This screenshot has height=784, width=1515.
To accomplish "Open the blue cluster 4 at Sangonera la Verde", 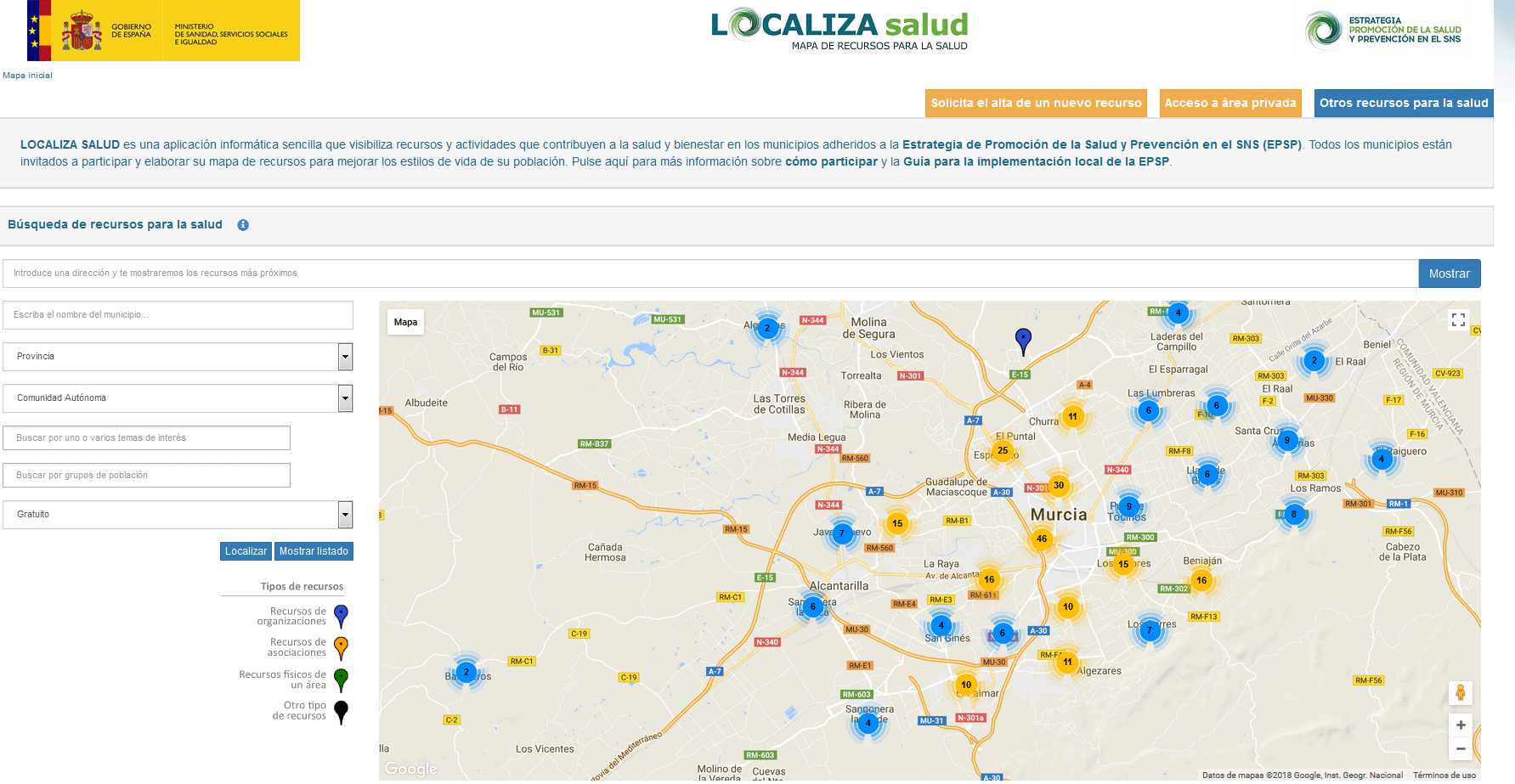I will click(x=868, y=724).
